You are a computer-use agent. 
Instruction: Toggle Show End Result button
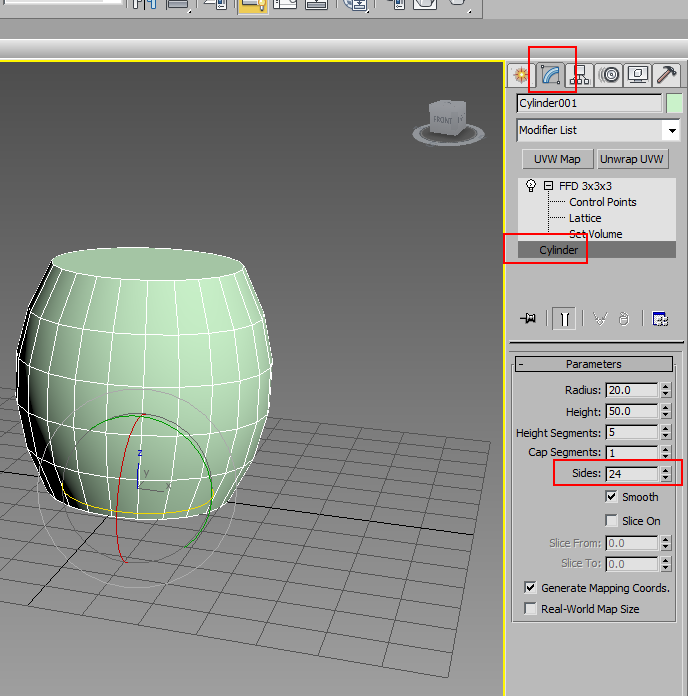(x=565, y=319)
